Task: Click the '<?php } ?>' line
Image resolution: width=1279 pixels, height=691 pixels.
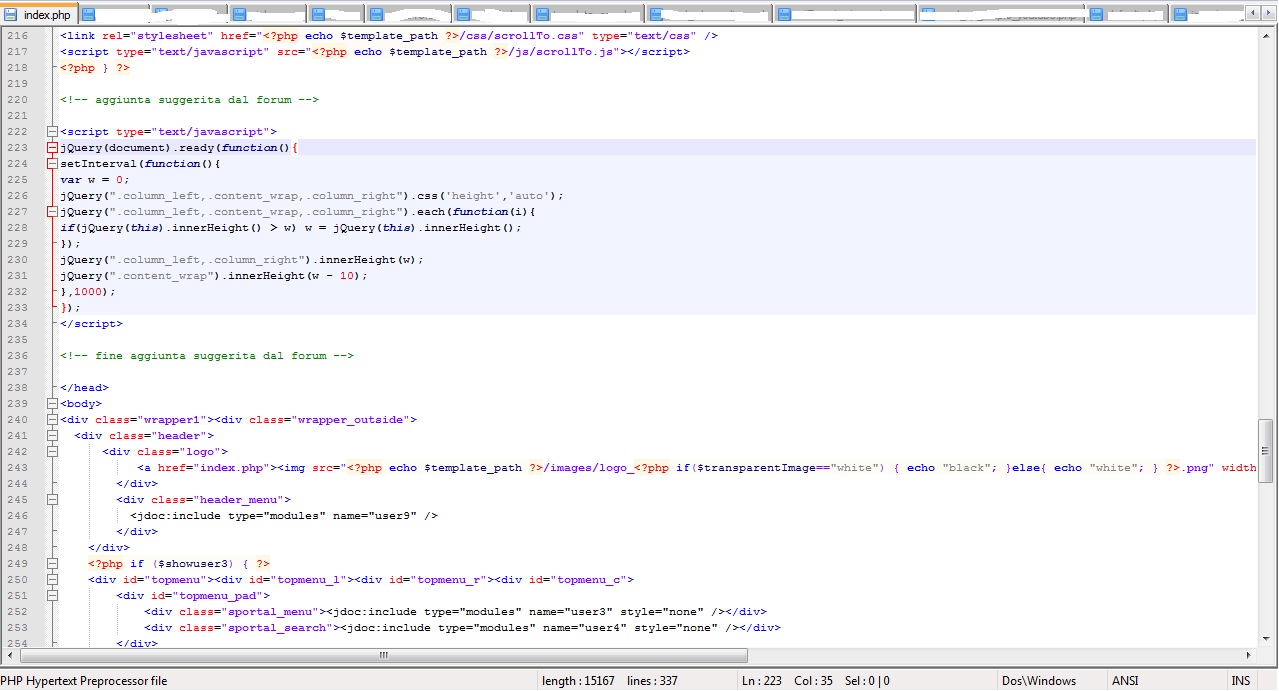Action: pos(95,67)
